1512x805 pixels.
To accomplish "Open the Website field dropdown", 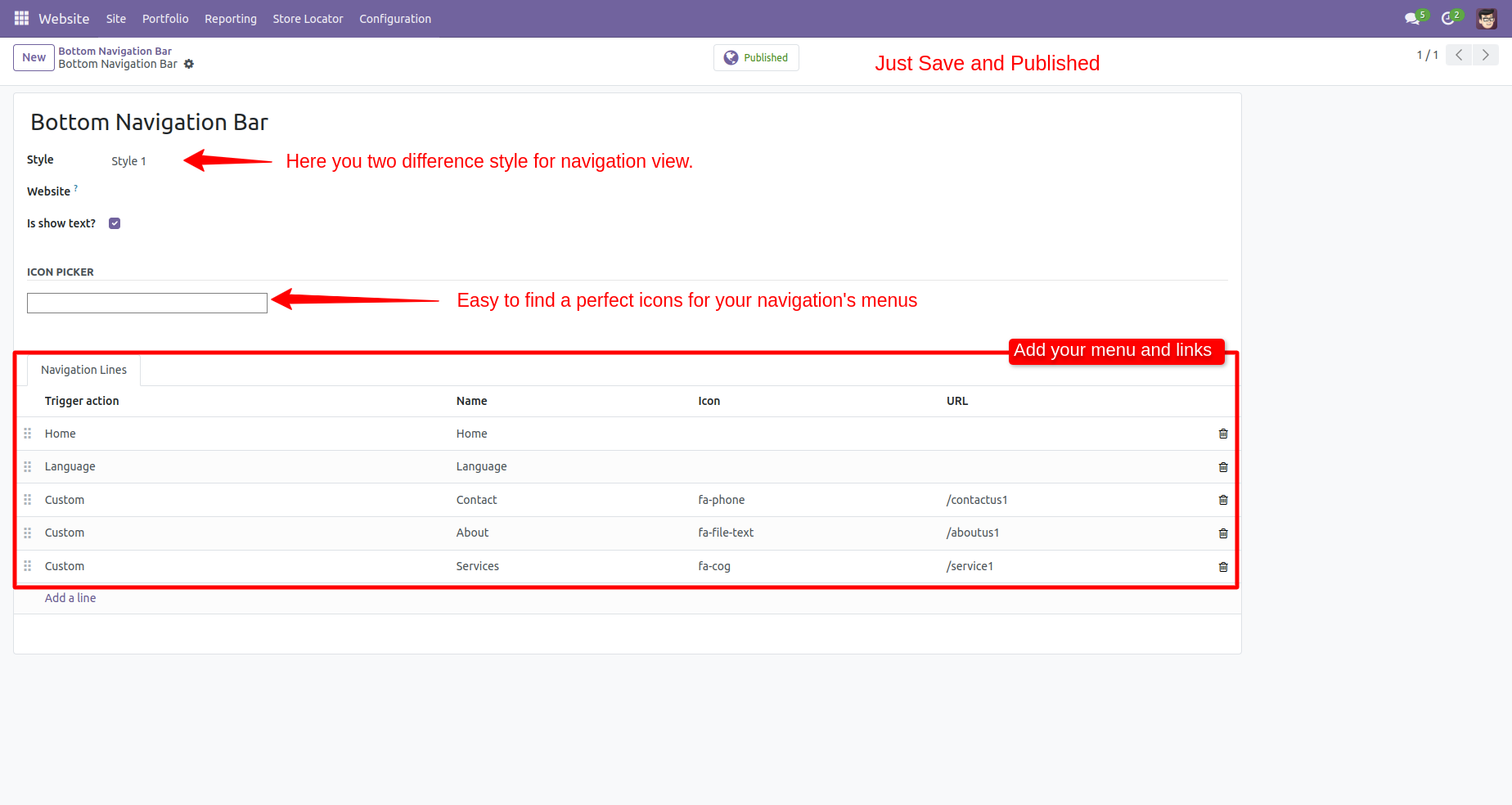I will [x=245, y=192].
